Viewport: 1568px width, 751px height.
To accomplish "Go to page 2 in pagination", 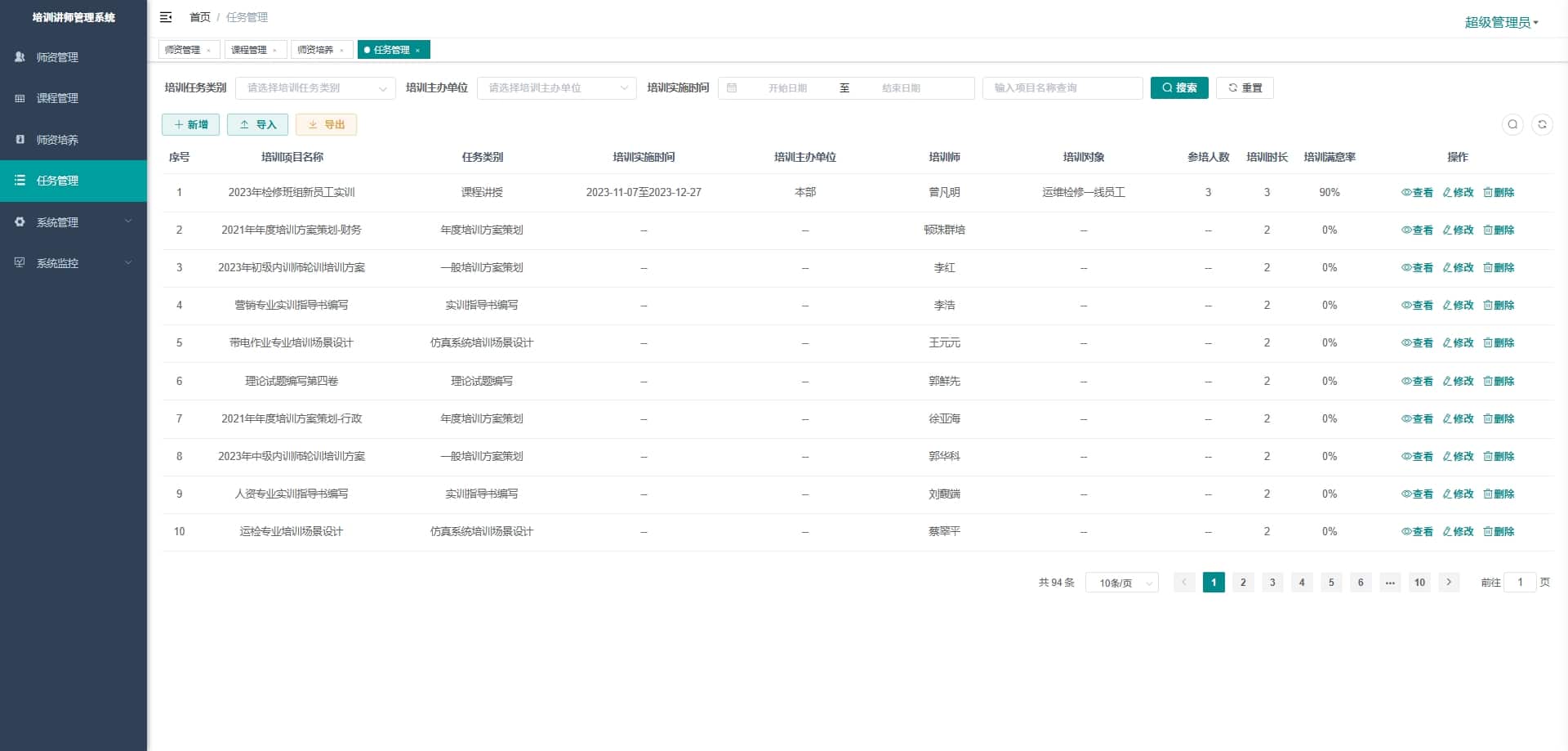I will [1243, 583].
